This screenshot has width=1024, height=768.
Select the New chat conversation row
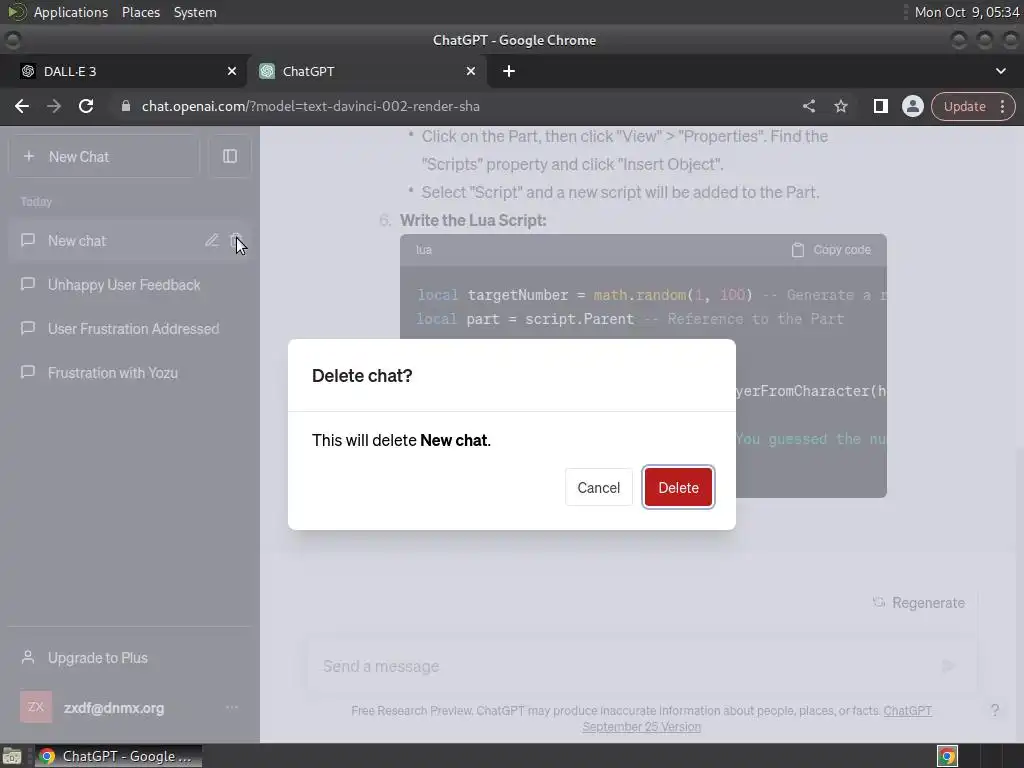click(130, 240)
